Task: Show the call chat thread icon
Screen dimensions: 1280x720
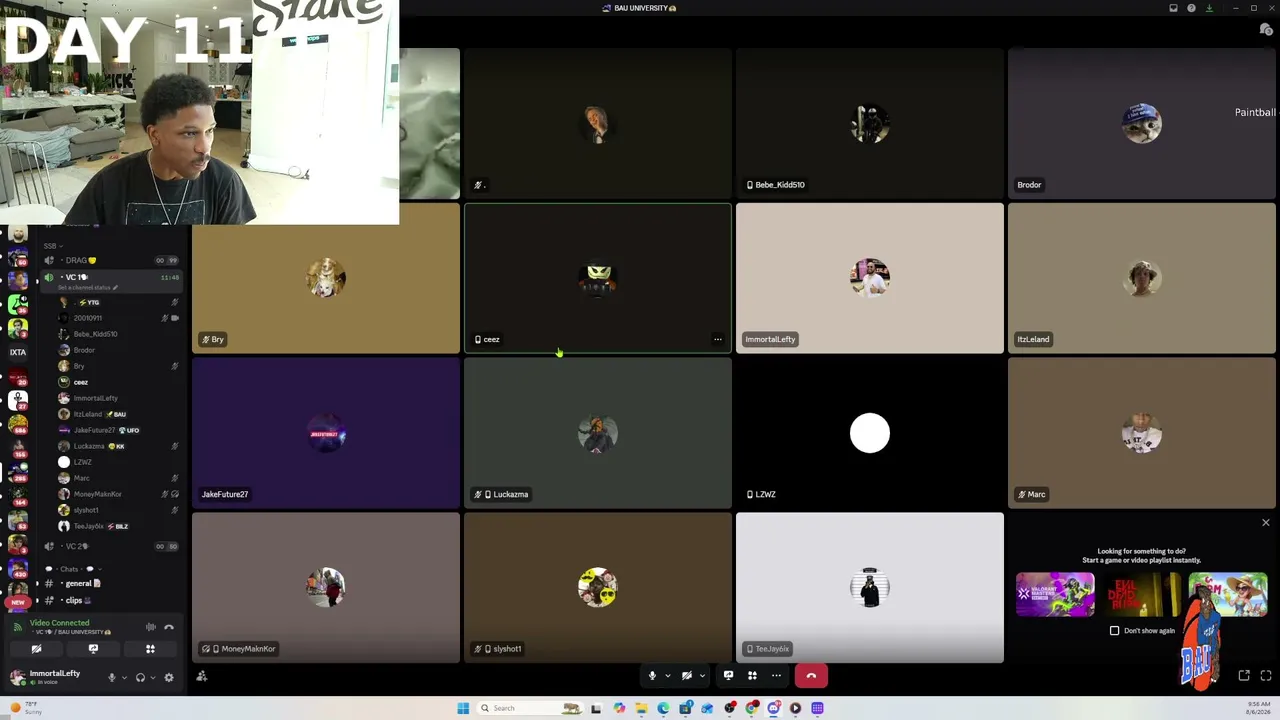Action: tap(1265, 30)
